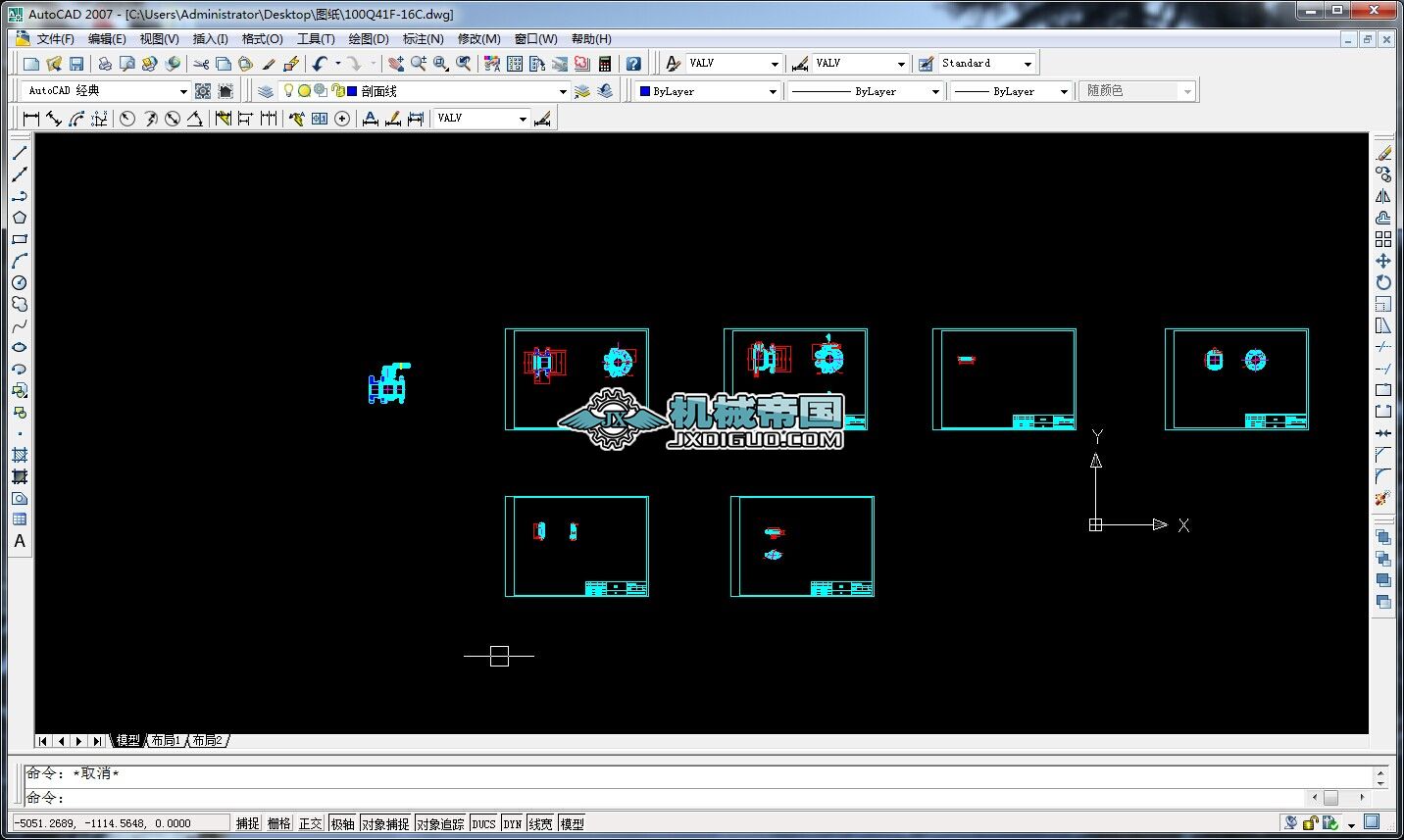The image size is (1404, 840).
Task: Open the 绘图(D) menu
Action: 369,39
